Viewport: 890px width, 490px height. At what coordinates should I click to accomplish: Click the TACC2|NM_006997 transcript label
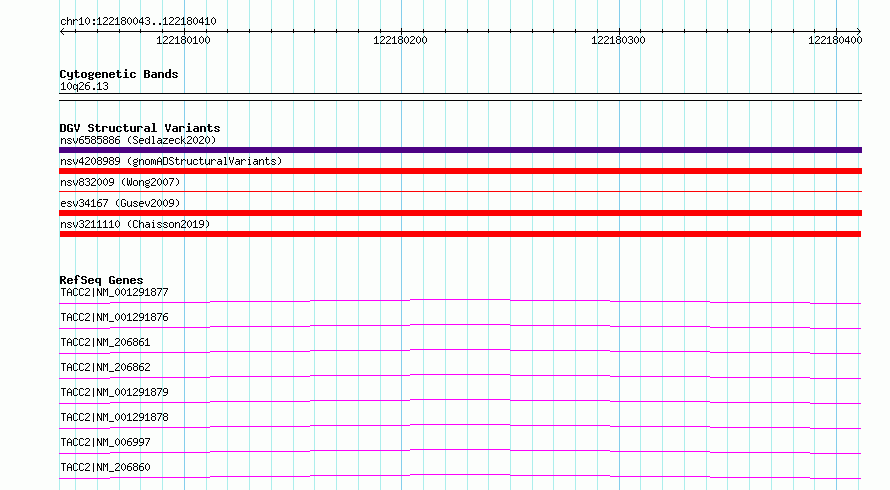105,442
